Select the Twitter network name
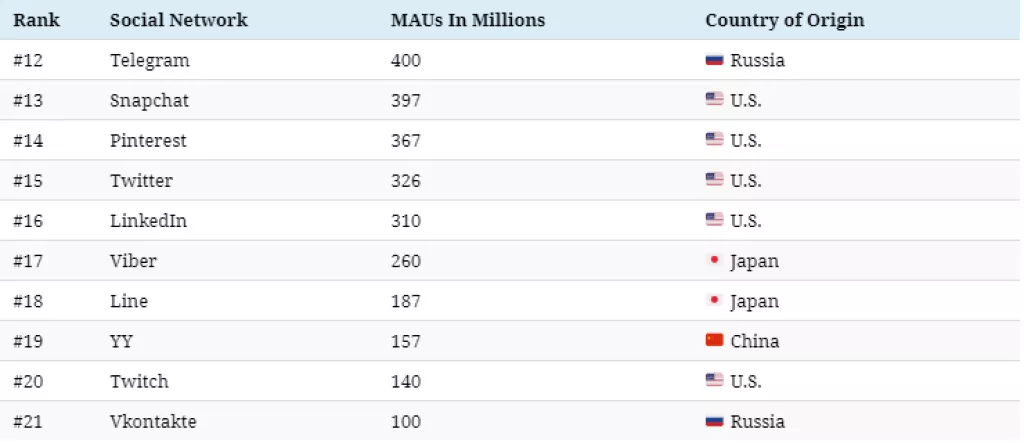Screen dimensions: 1024x443 click(141, 181)
